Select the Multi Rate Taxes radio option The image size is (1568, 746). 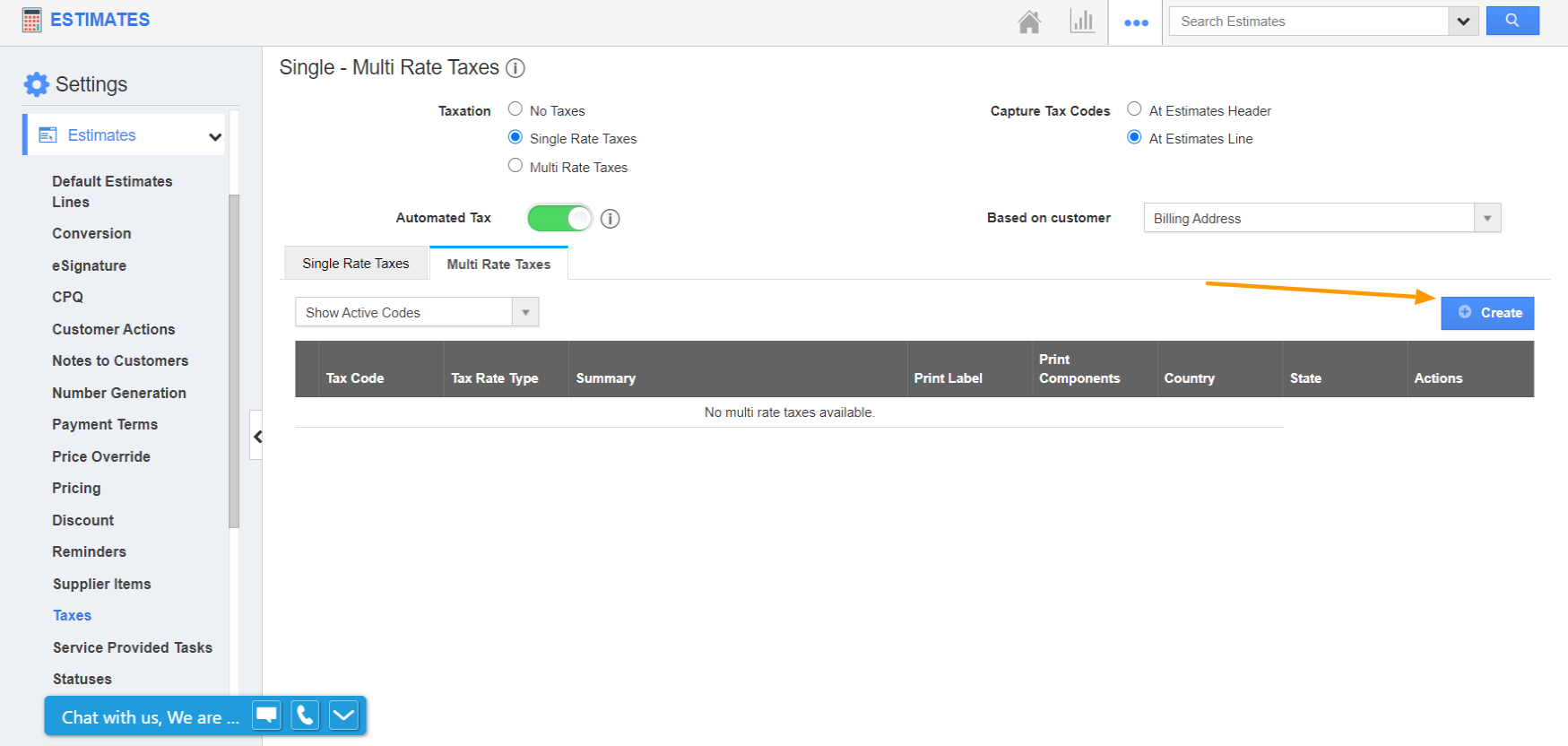[515, 166]
